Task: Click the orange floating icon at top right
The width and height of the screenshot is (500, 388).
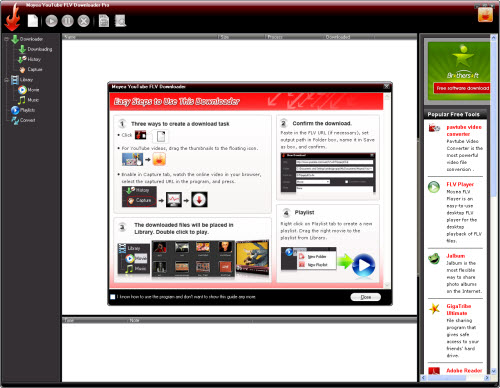Action: coord(485,15)
